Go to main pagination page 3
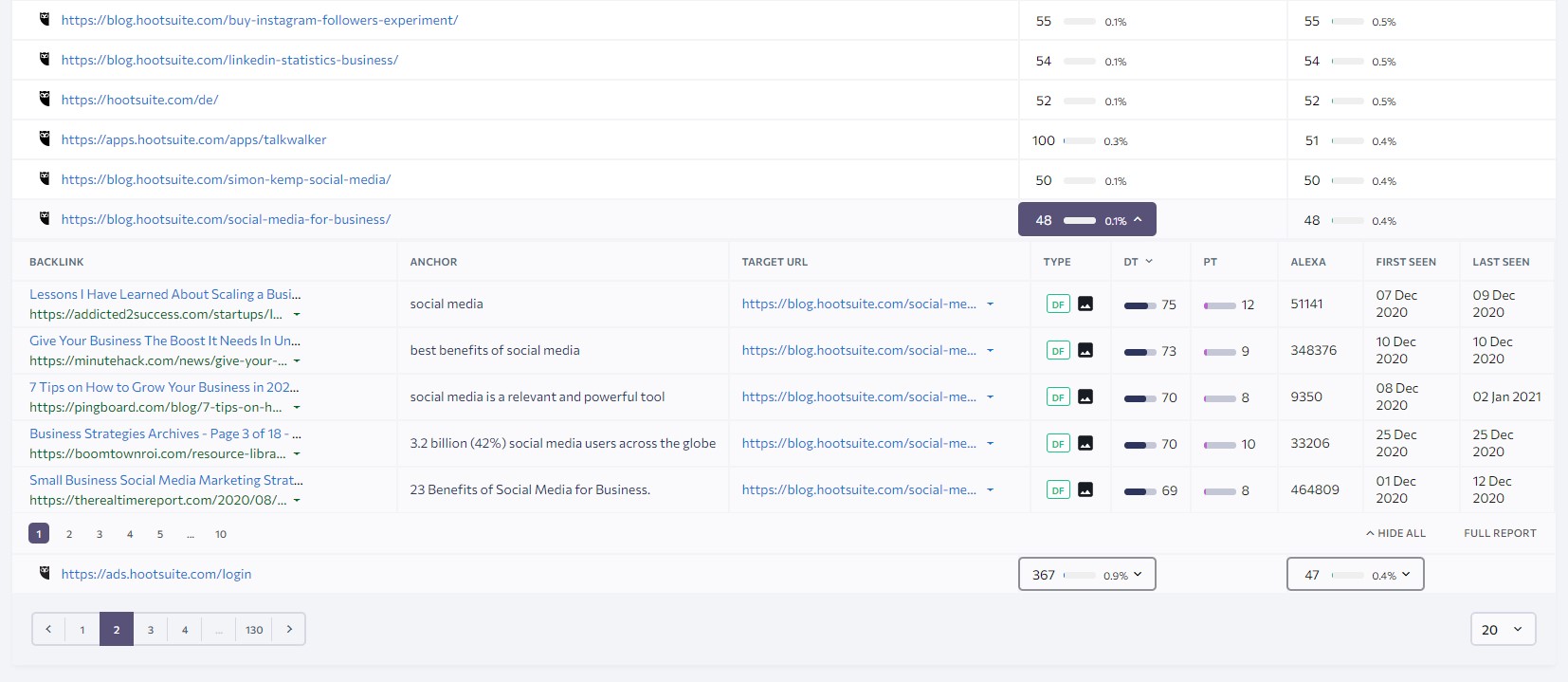Image resolution: width=1568 pixels, height=682 pixels. (151, 629)
